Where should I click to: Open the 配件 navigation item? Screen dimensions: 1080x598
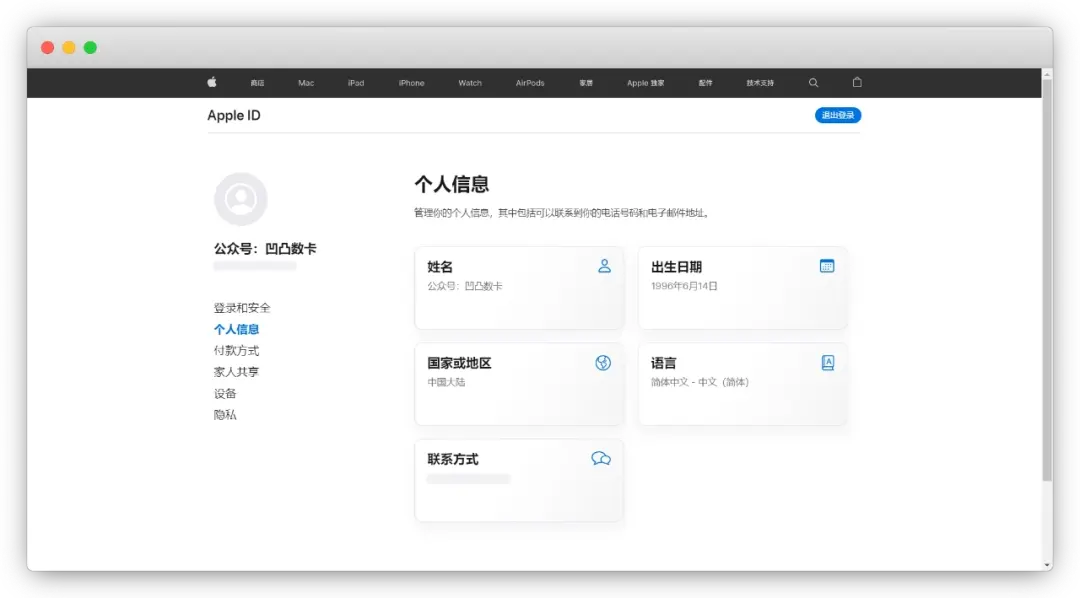coord(705,83)
